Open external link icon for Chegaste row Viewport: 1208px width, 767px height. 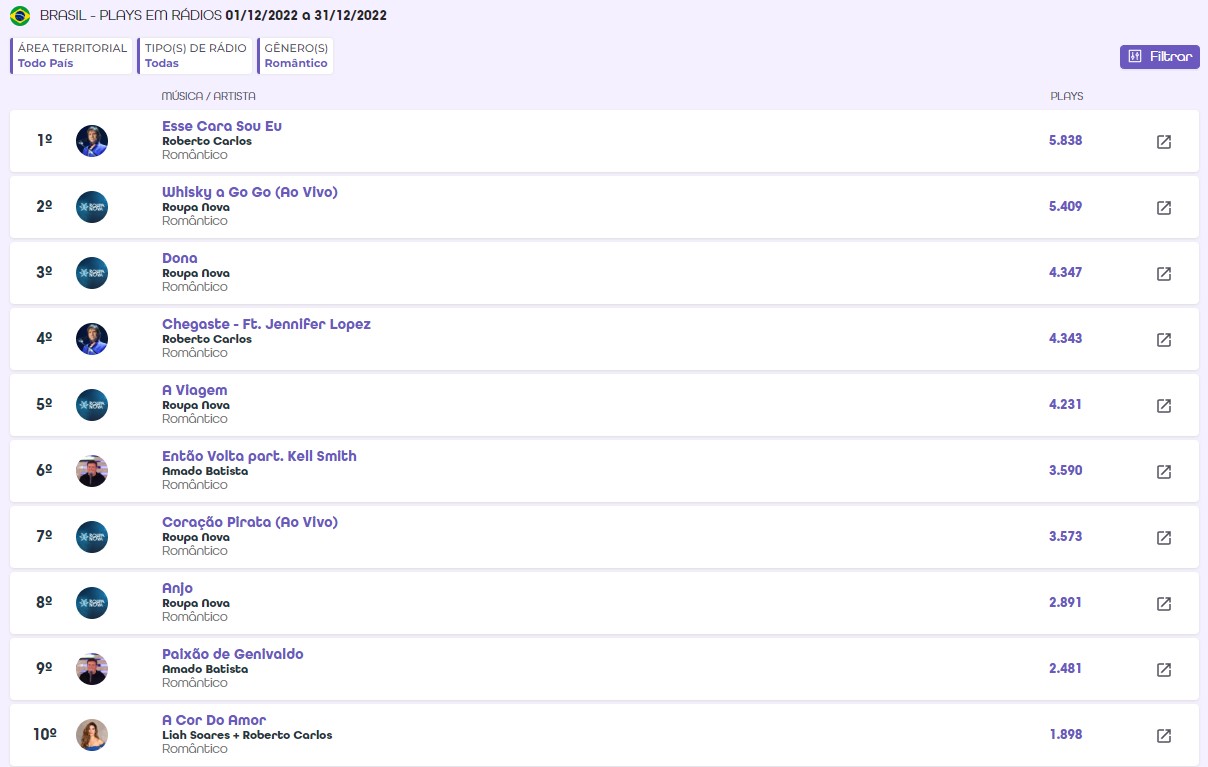1164,340
